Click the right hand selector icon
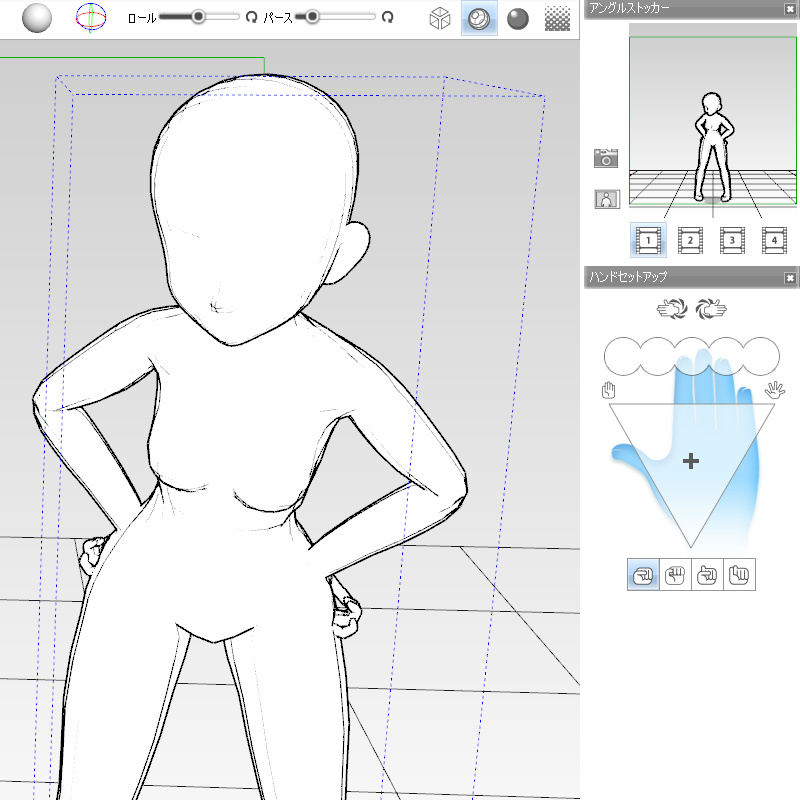The height and width of the screenshot is (800, 800). point(709,309)
